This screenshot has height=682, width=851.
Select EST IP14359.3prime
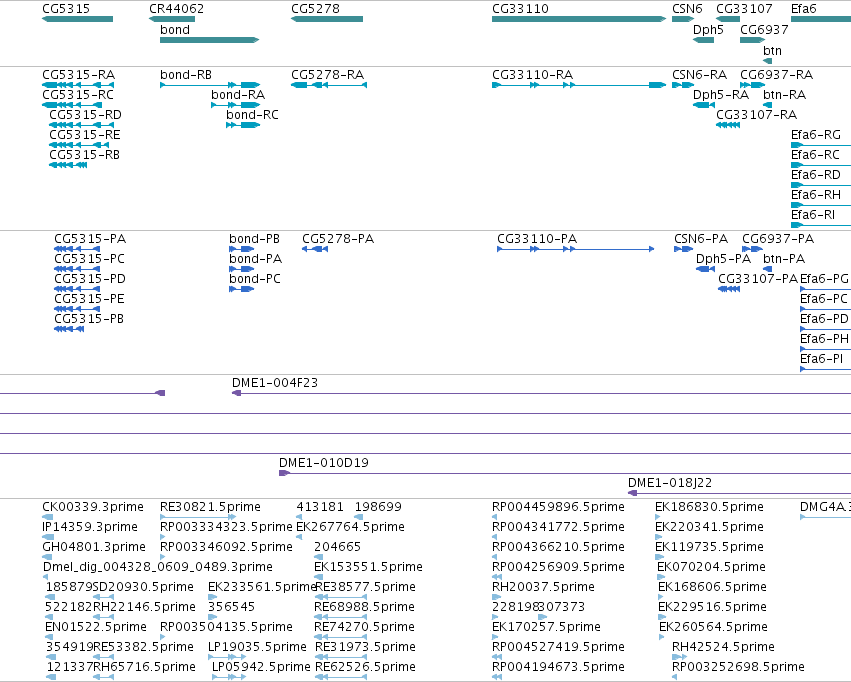pos(48,537)
